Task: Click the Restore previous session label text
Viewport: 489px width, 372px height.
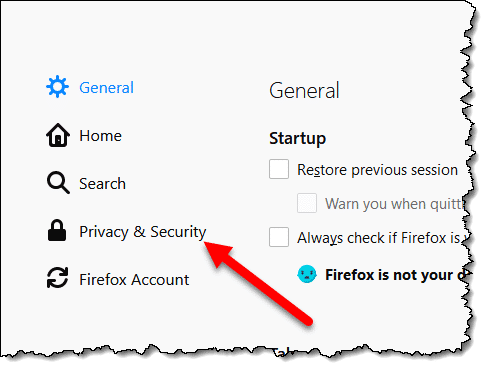Action: tap(377, 170)
